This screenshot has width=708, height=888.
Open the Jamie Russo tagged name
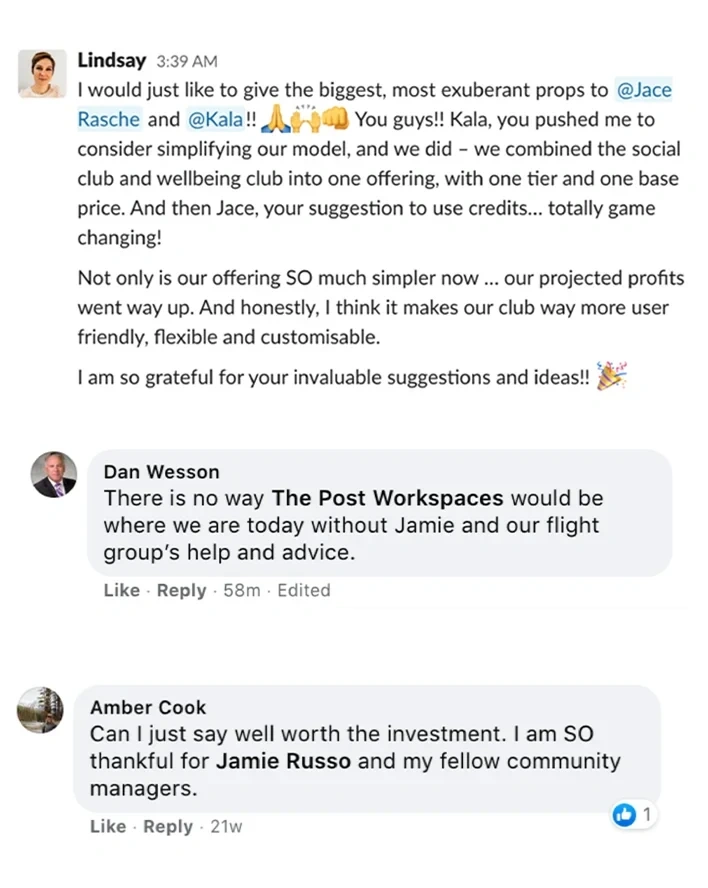[x=284, y=761]
